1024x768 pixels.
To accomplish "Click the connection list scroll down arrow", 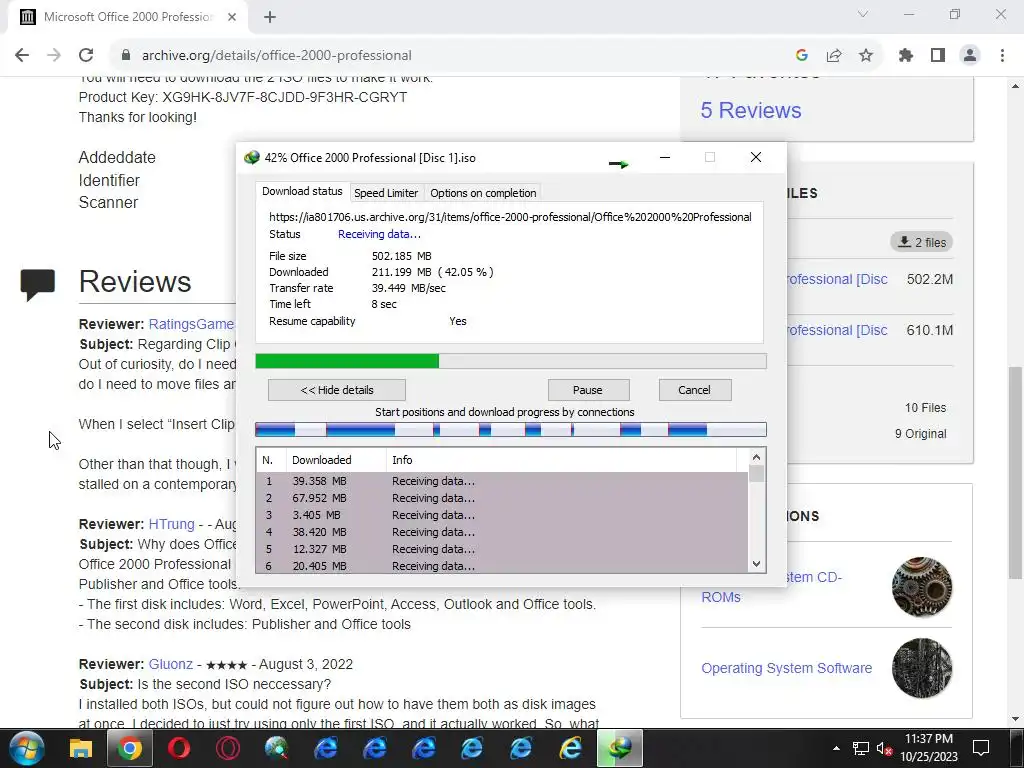I will [756, 564].
